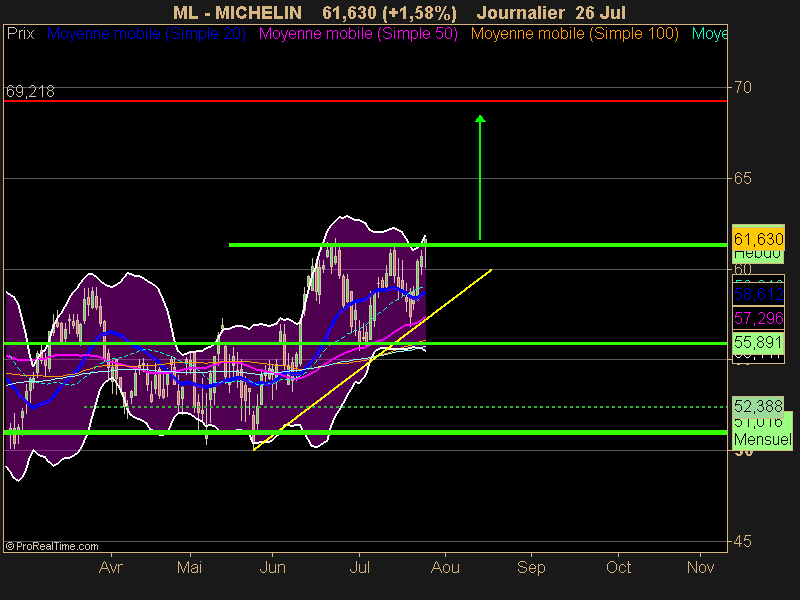Click the 'Avr' month on time axis
The height and width of the screenshot is (600, 800).
[111, 567]
